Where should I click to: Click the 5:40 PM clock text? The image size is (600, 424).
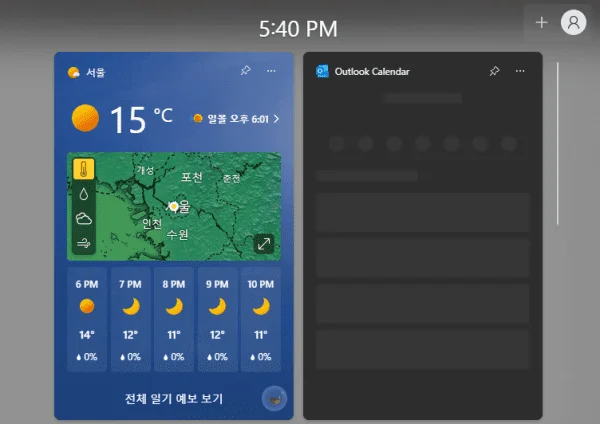[298, 29]
